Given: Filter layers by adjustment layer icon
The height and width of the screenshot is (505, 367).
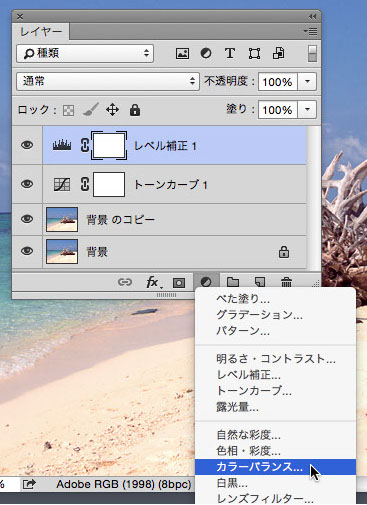Looking at the screenshot, I should pos(206,53).
